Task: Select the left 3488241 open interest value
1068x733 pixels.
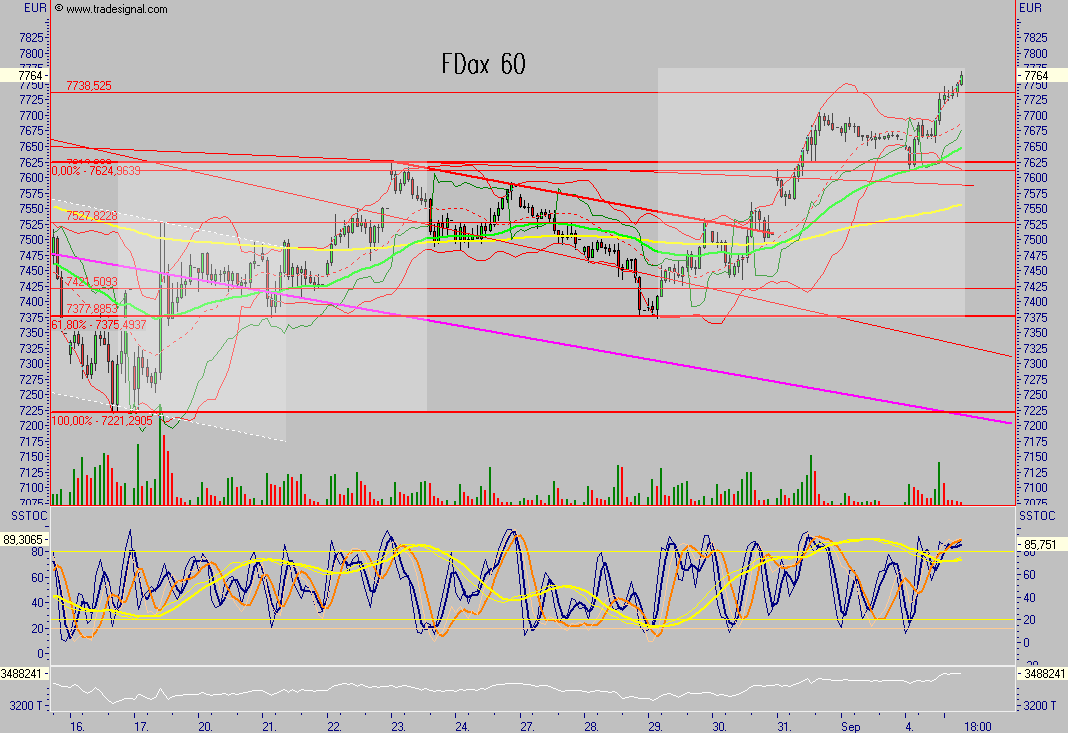Action: [x=25, y=676]
